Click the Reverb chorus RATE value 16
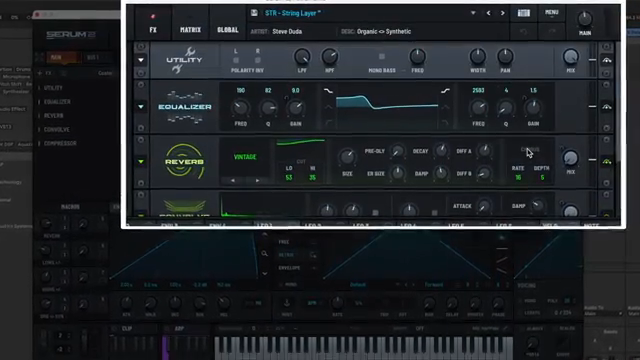Screen dimensions: 640x360 [518, 178]
